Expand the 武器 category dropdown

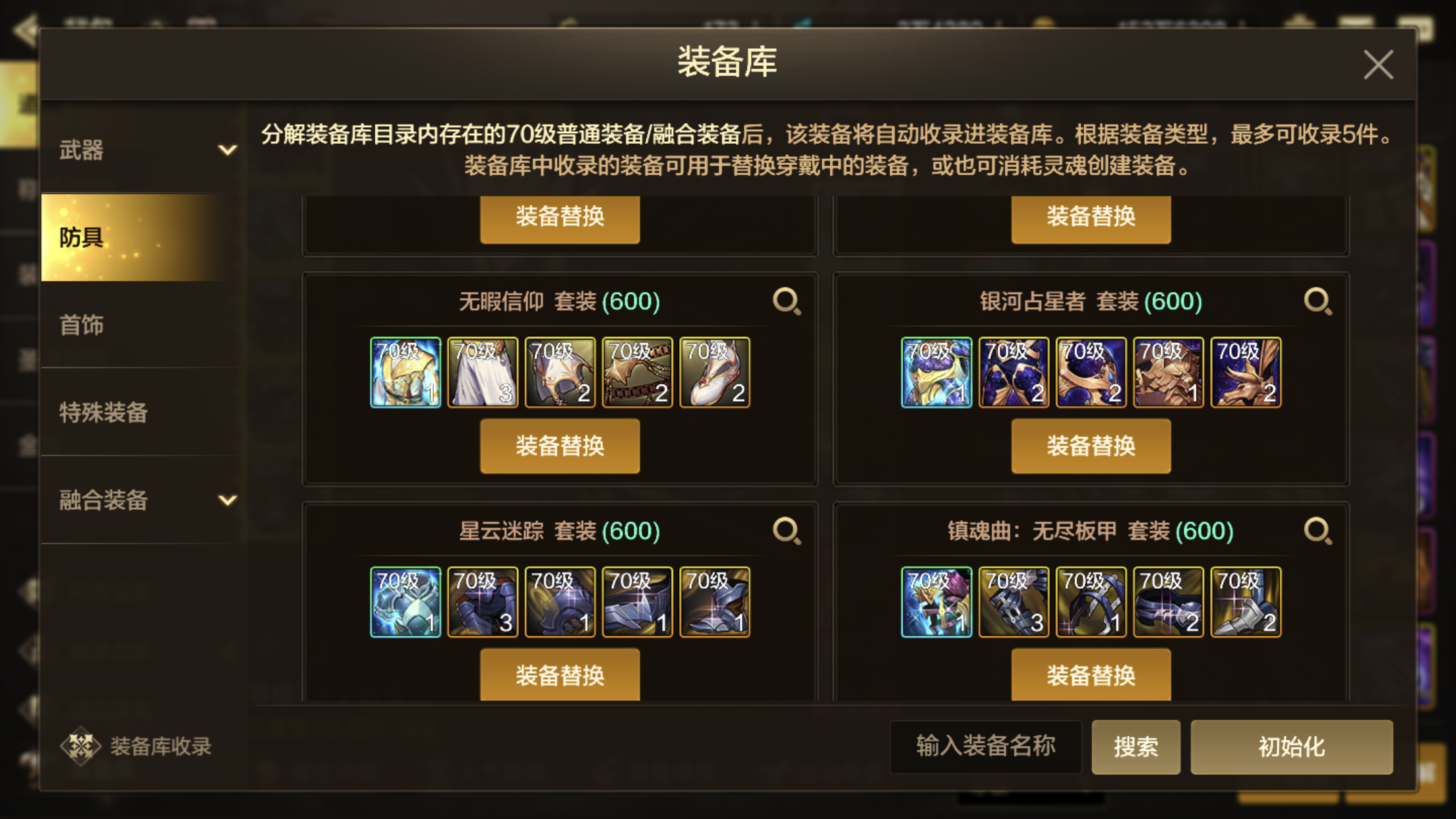coord(228,150)
